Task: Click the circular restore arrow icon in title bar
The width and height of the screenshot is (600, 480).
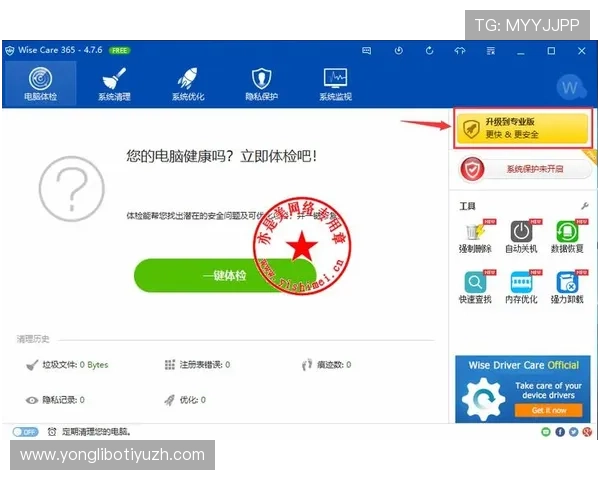Action: (429, 51)
